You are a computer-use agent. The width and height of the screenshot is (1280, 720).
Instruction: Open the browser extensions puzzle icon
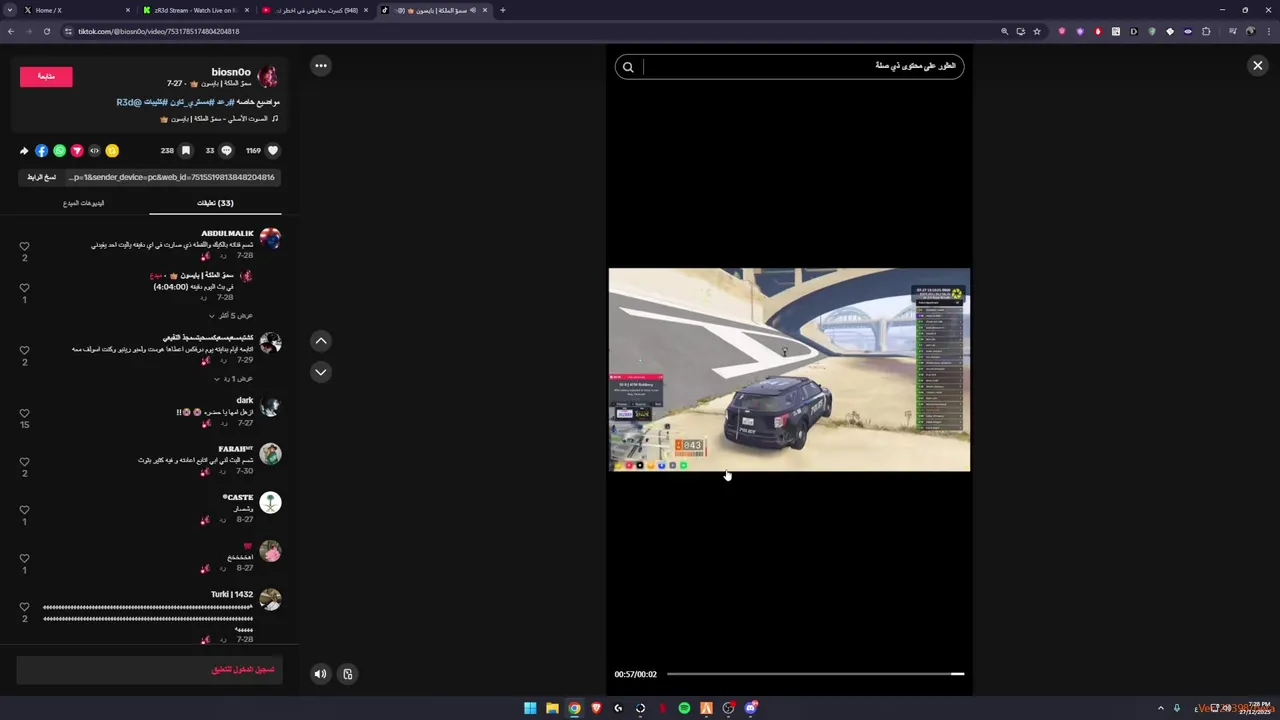[1206, 31]
